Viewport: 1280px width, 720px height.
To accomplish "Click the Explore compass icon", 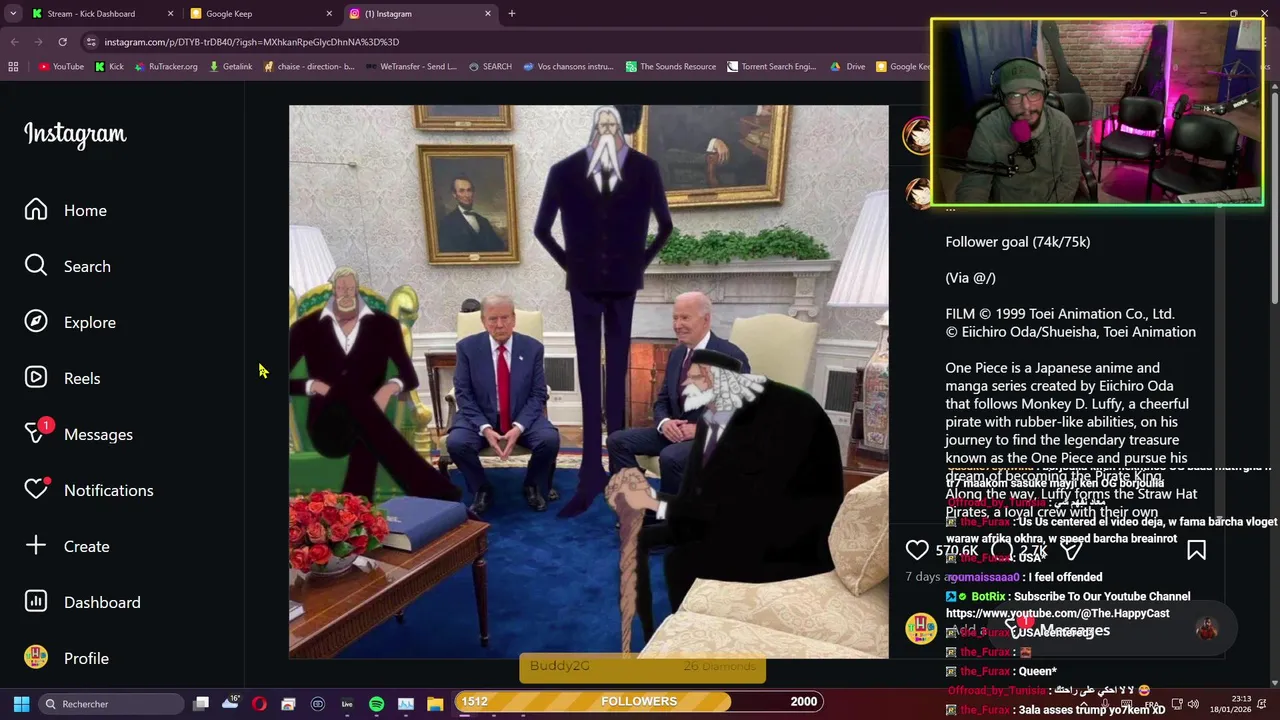I will point(36,322).
